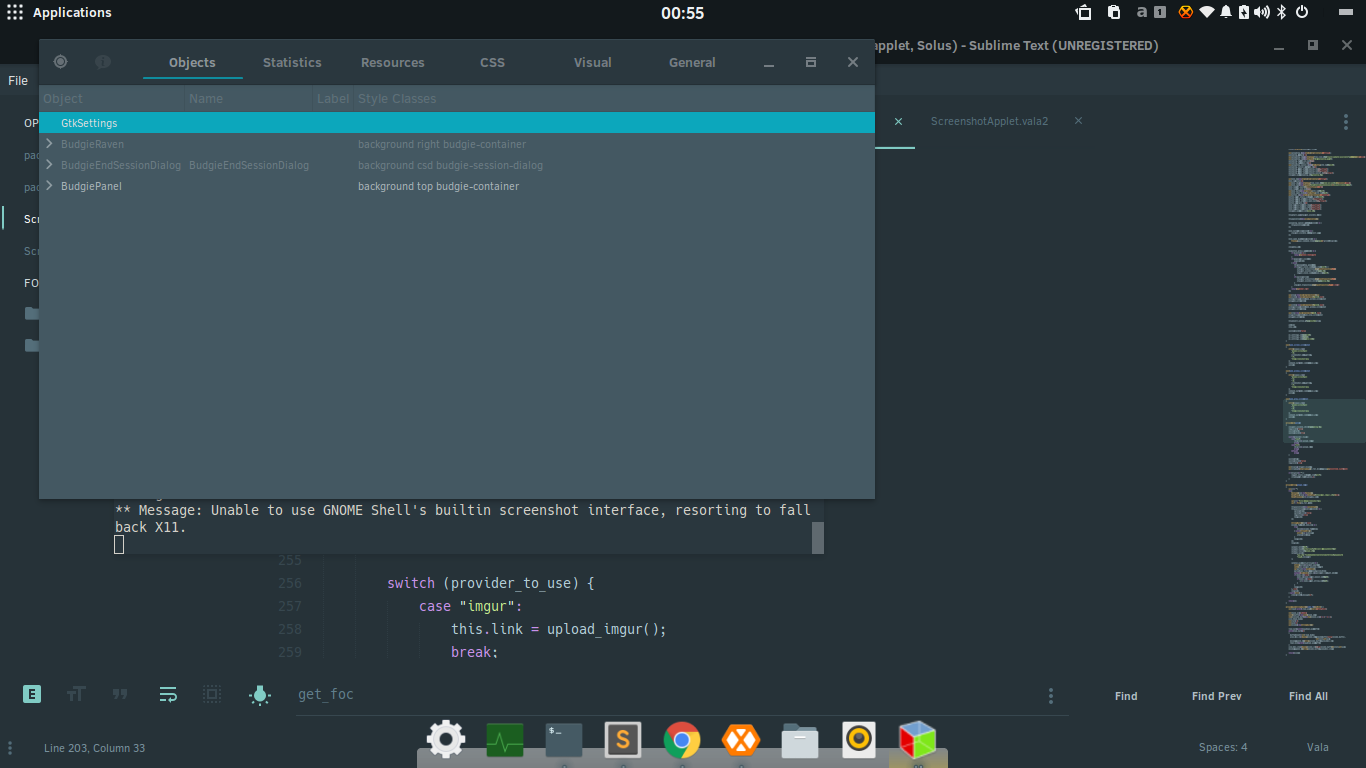The width and height of the screenshot is (1366, 768).
Task: Click the notifications bell icon
Action: coord(1226,12)
